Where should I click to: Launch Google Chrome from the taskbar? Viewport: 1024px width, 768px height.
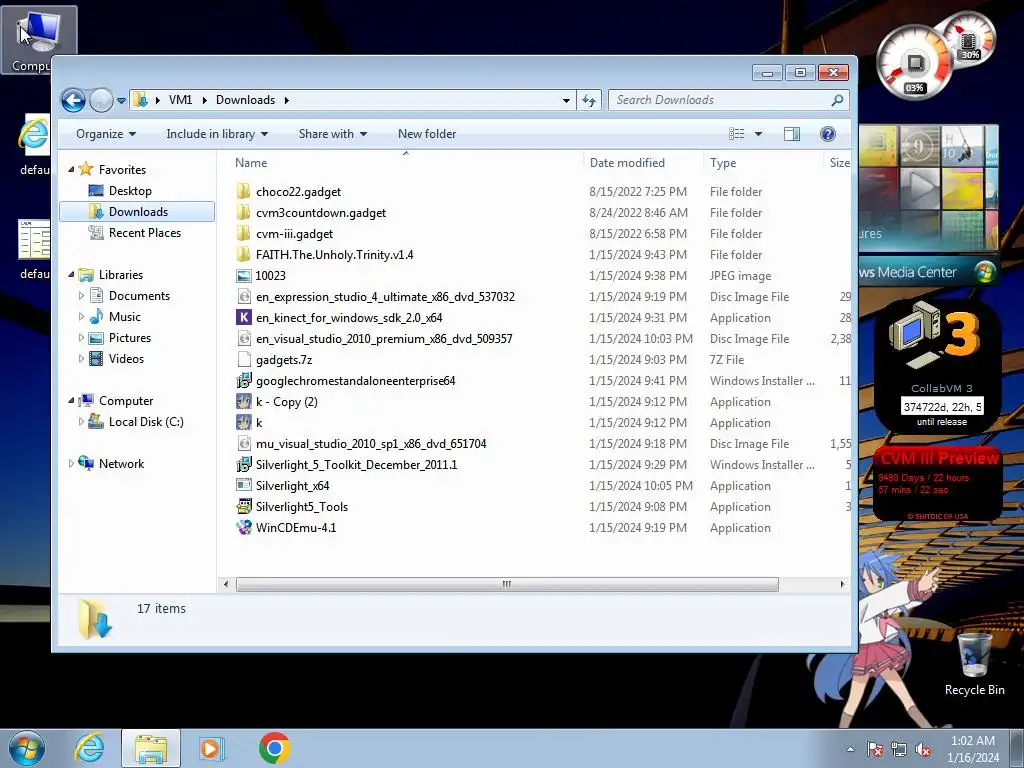pos(274,748)
